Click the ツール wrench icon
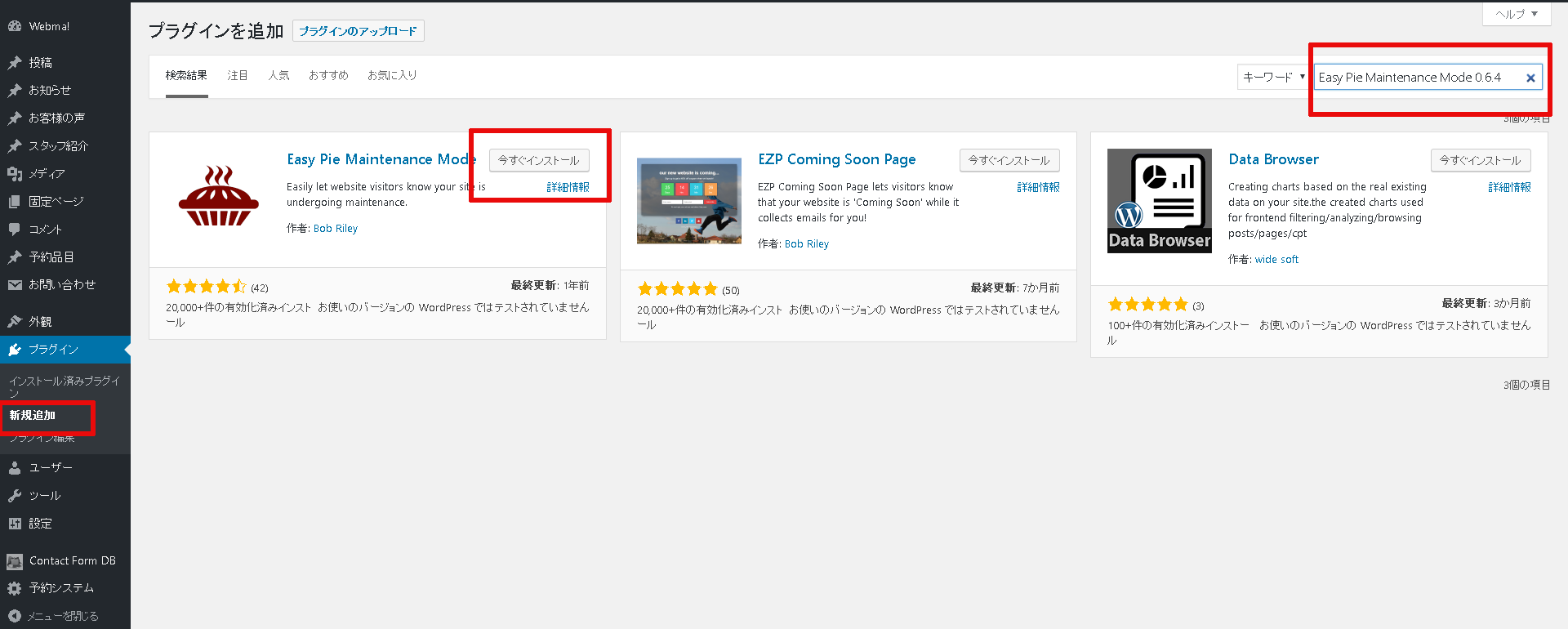Screen dimensions: 1568x629 point(14,496)
